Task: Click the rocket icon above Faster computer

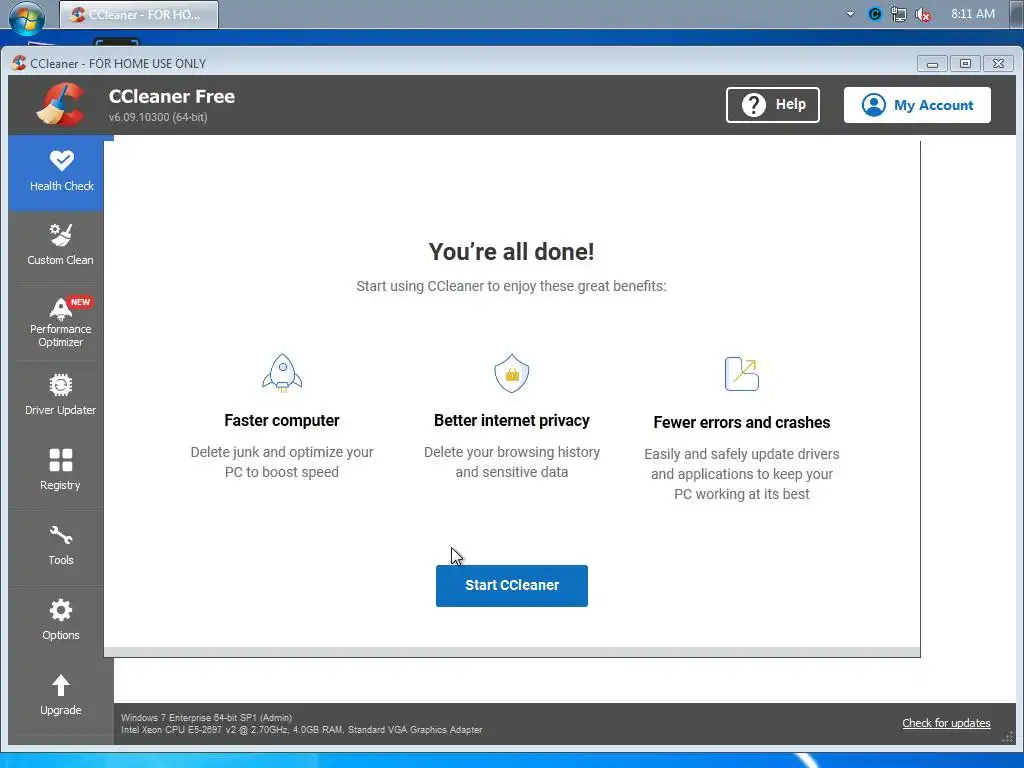Action: [x=282, y=373]
